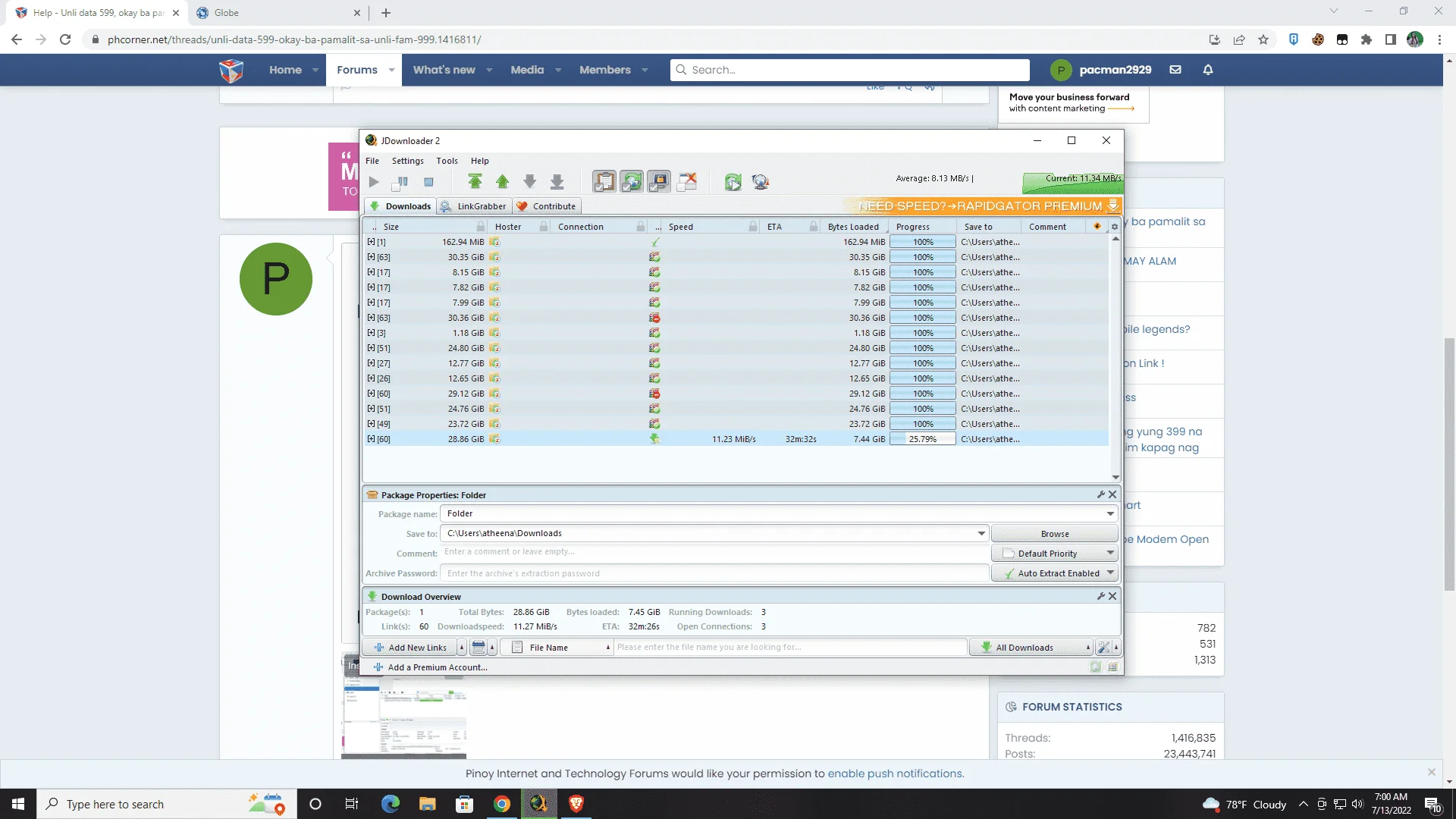Viewport: 1456px width, 819px height.
Task: Open the Forums tab on phcorner
Action: coord(357,70)
